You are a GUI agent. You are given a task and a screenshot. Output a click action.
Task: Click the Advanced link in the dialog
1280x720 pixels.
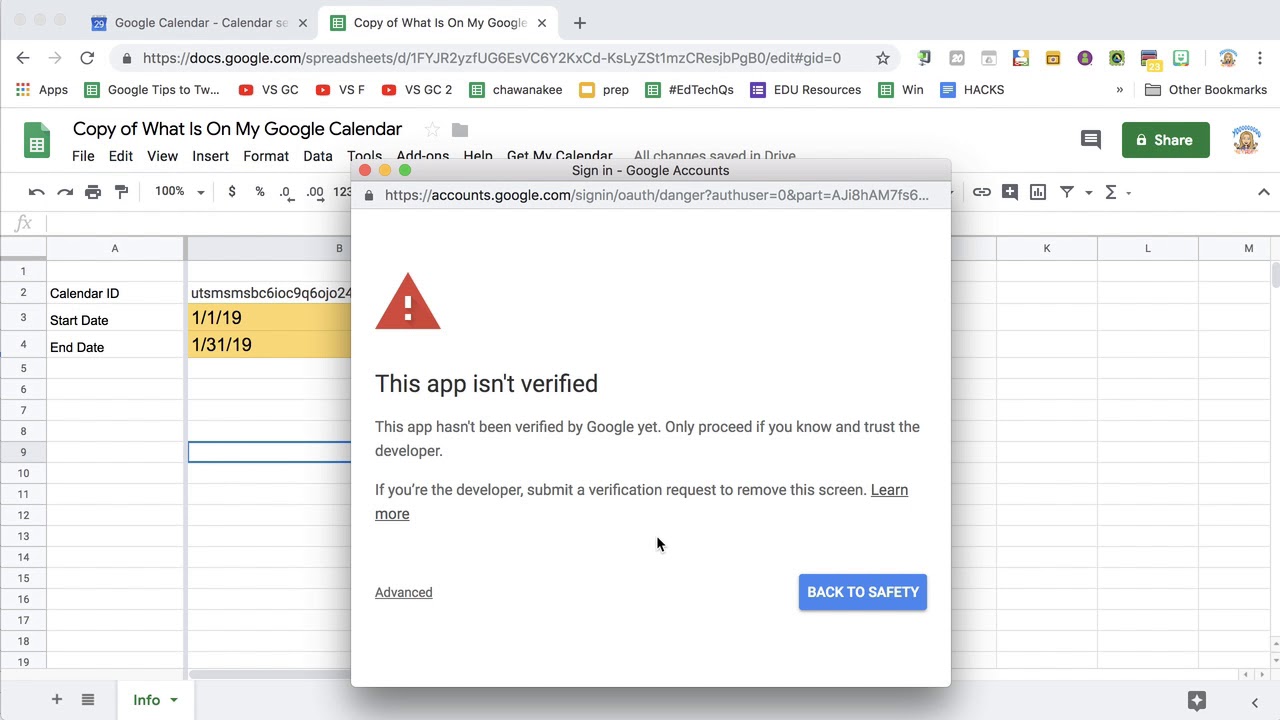click(x=404, y=592)
